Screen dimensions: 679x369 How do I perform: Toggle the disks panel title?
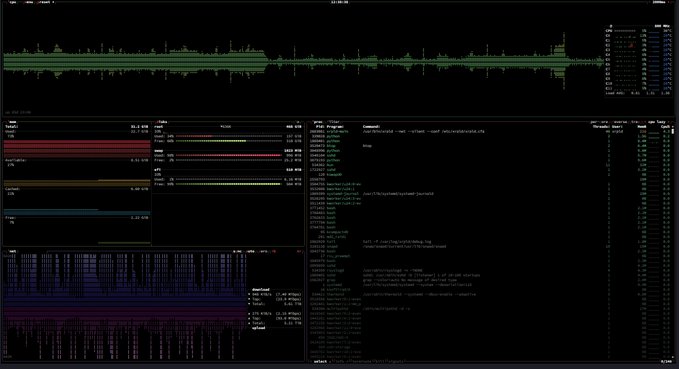point(162,122)
